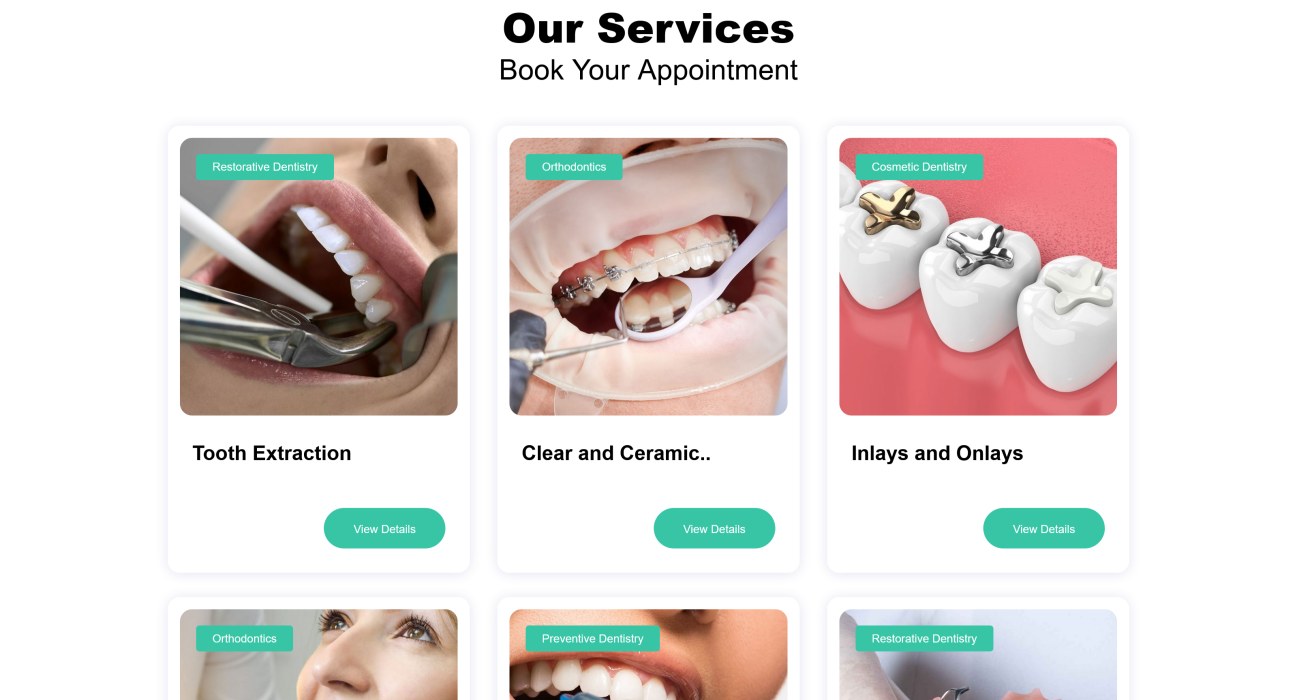The height and width of the screenshot is (700, 1297).
Task: Open bottom-right Restorative Dentistry card image
Action: [x=977, y=655]
